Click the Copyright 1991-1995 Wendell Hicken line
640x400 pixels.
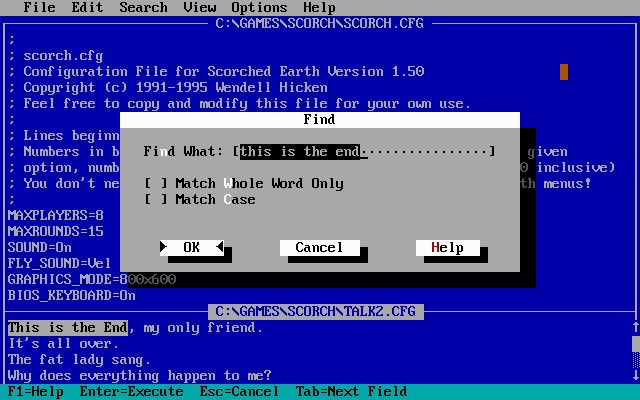point(168,87)
